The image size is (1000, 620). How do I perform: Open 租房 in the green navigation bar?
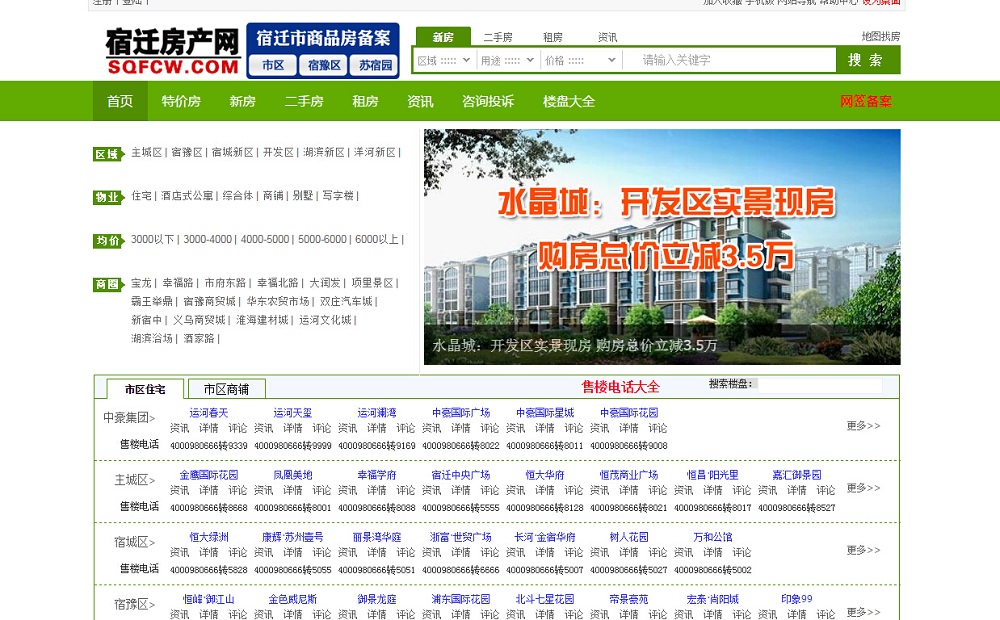click(365, 101)
